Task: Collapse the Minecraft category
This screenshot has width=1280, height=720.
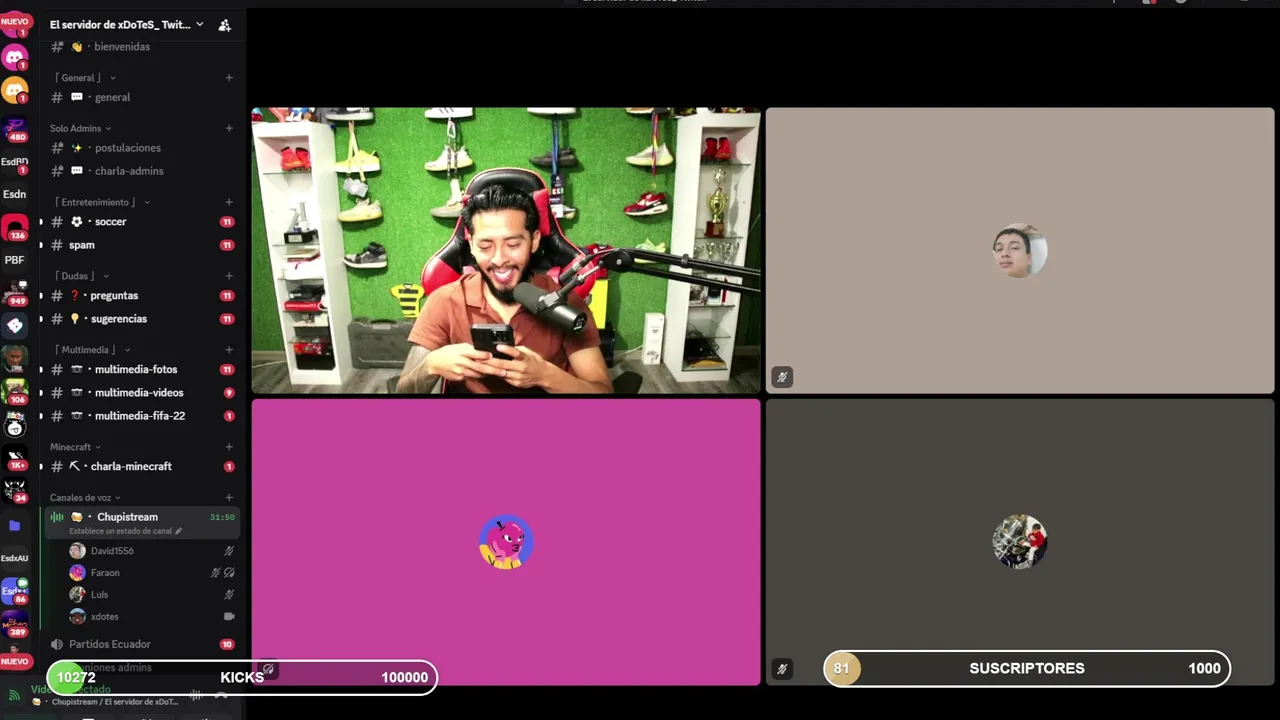Action: 75,447
